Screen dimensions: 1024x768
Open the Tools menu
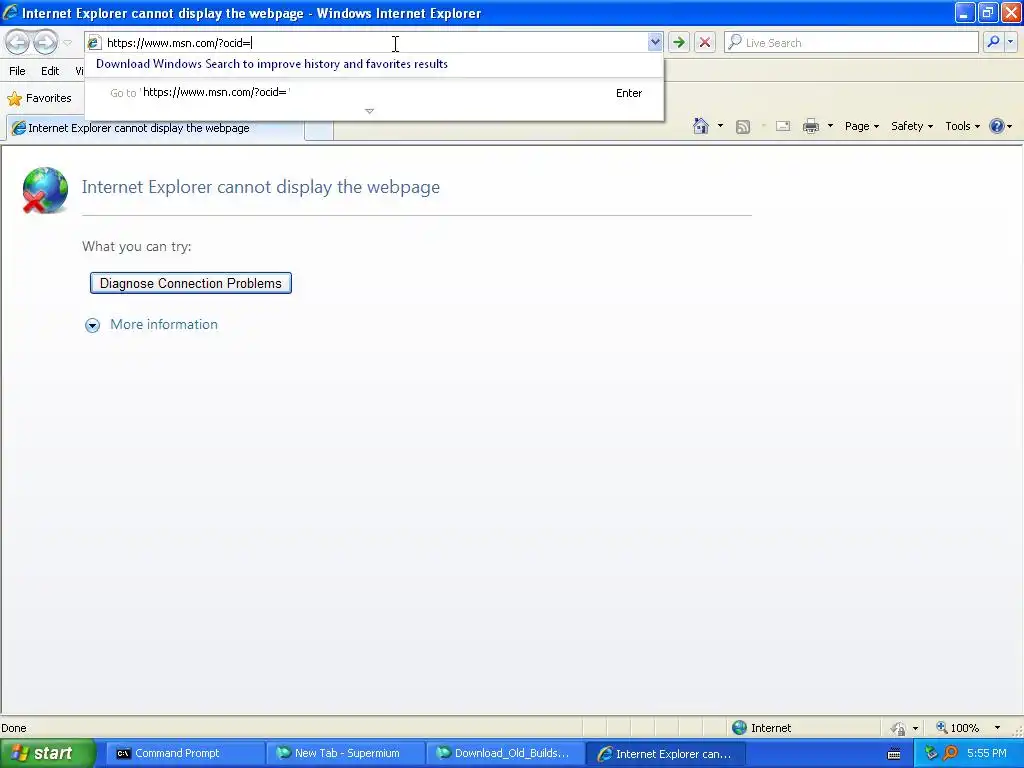pyautogui.click(x=962, y=126)
